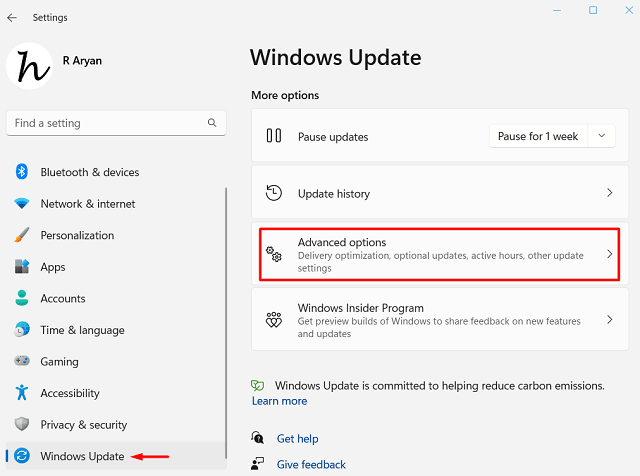The width and height of the screenshot is (640, 476).
Task: Go to Privacy & security settings
Action: 83,425
